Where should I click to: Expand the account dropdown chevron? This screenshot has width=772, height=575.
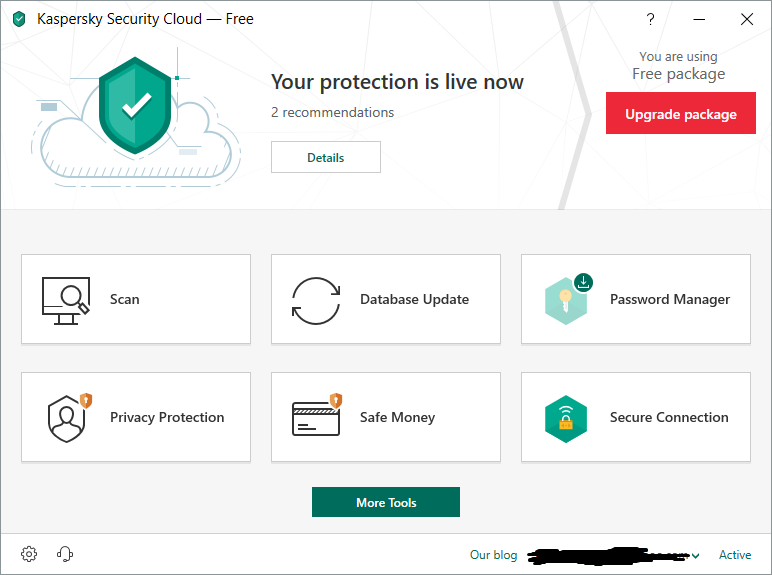(x=695, y=555)
